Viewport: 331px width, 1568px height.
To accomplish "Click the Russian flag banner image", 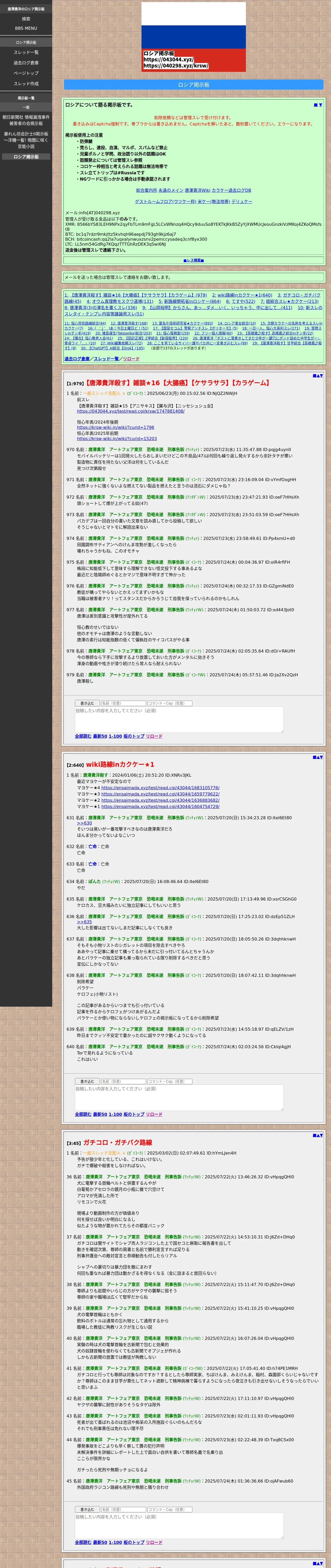I will (x=193, y=37).
